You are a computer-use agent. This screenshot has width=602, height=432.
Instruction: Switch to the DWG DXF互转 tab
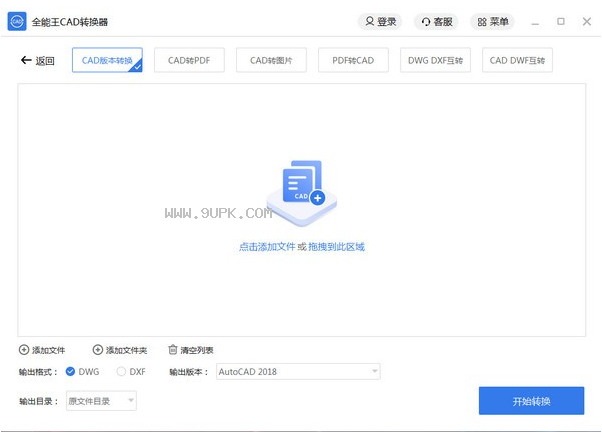click(435, 60)
